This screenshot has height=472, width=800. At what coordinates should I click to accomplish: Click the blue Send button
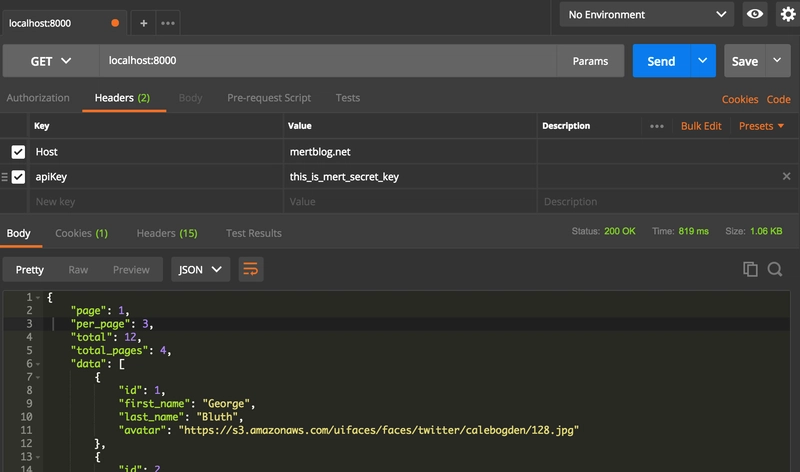pos(660,61)
